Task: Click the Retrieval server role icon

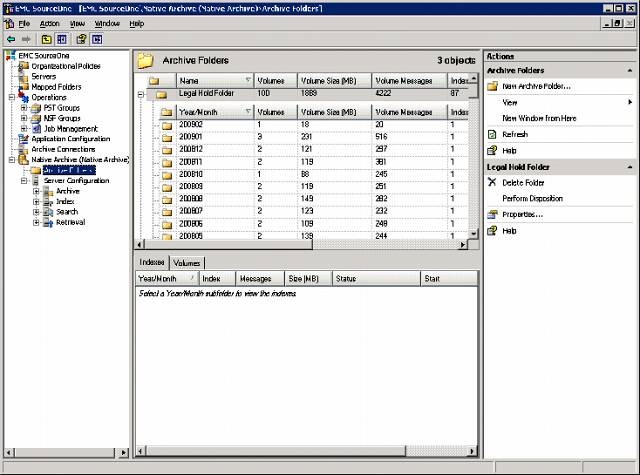Action: [x=48, y=222]
